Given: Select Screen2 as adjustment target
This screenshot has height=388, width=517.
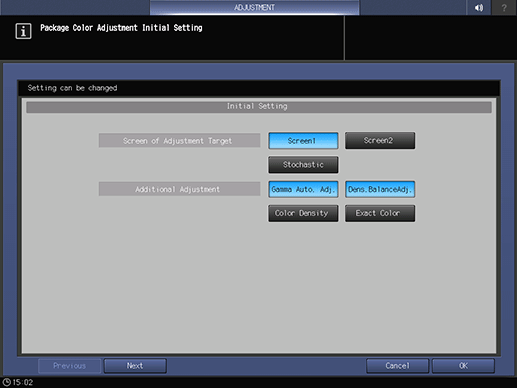Looking at the screenshot, I should [380, 141].
